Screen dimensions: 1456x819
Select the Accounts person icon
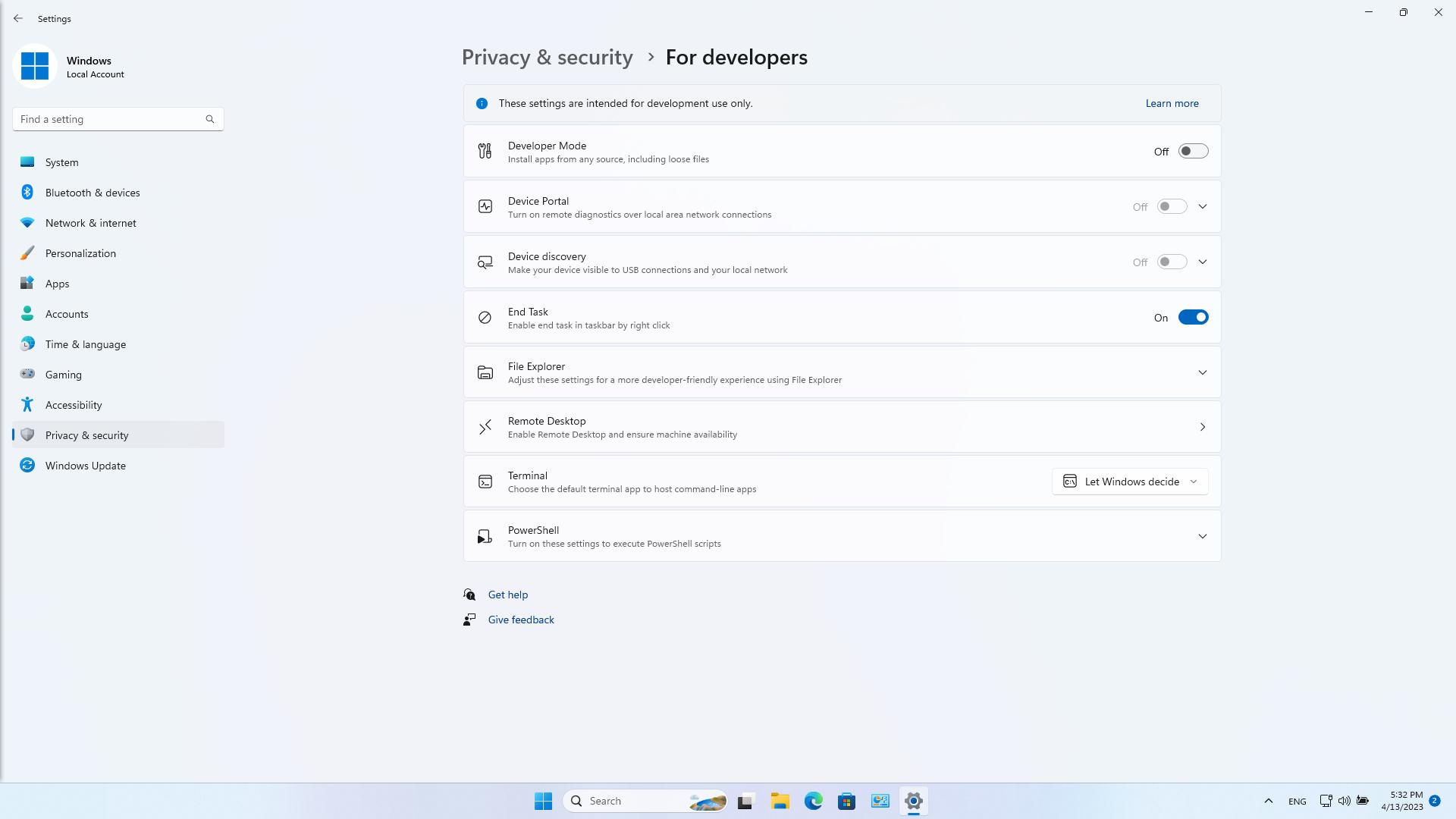pyautogui.click(x=27, y=313)
